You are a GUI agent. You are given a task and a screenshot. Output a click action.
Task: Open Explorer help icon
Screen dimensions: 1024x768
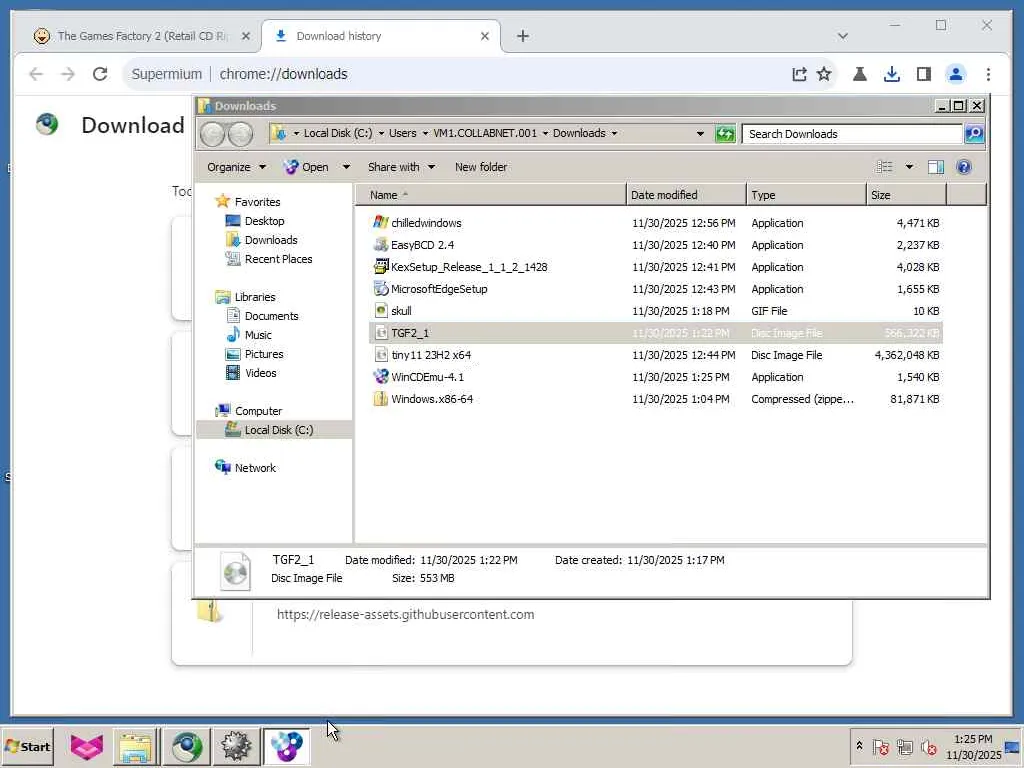point(963,167)
